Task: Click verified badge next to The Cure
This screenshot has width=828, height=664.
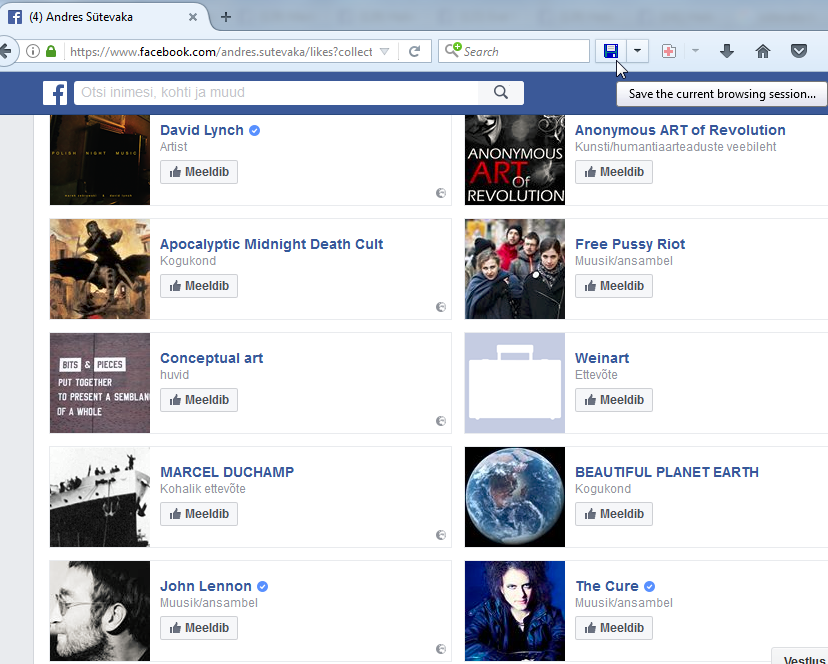Action: [650, 586]
